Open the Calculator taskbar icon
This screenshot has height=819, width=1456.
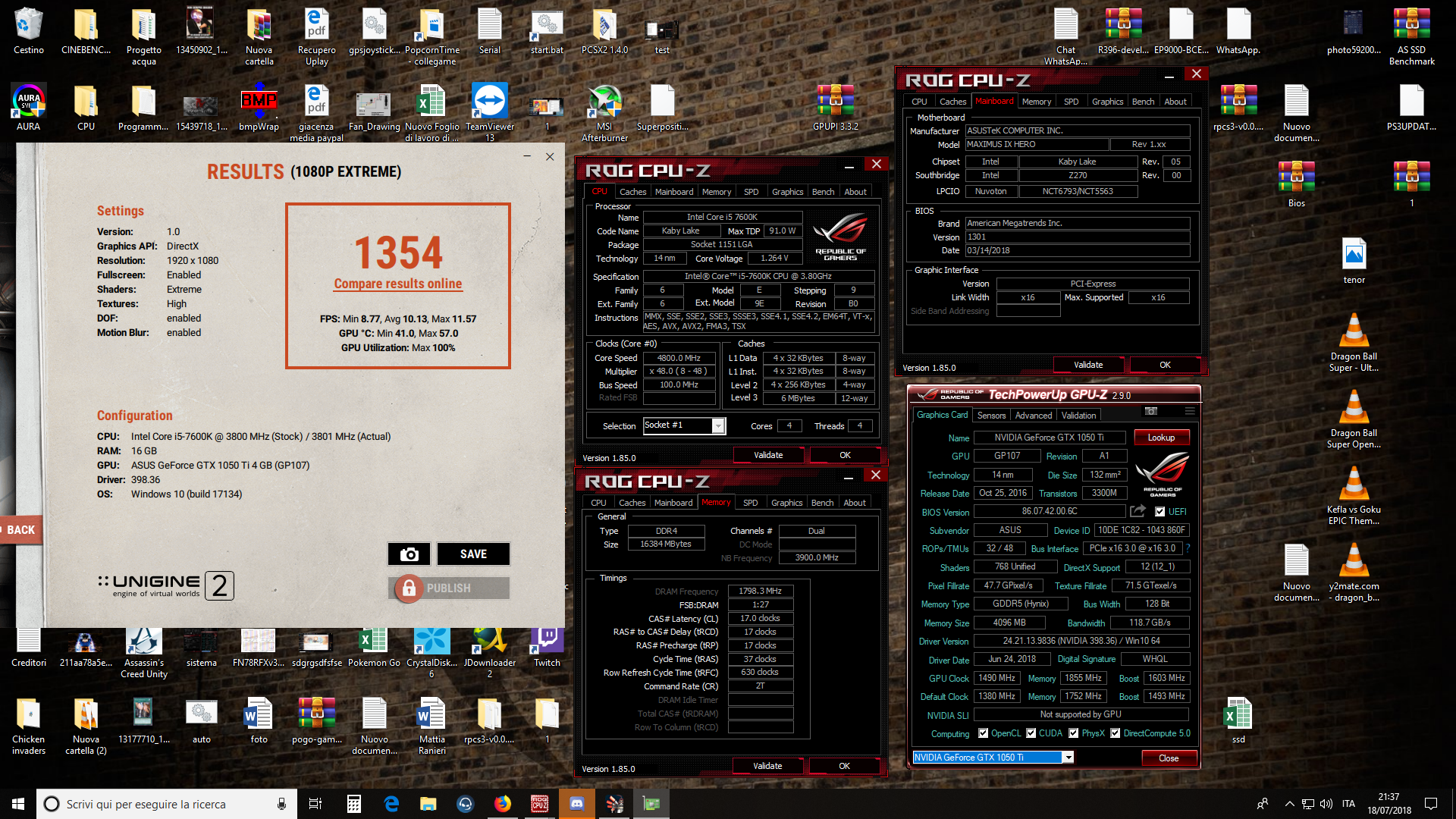click(353, 804)
